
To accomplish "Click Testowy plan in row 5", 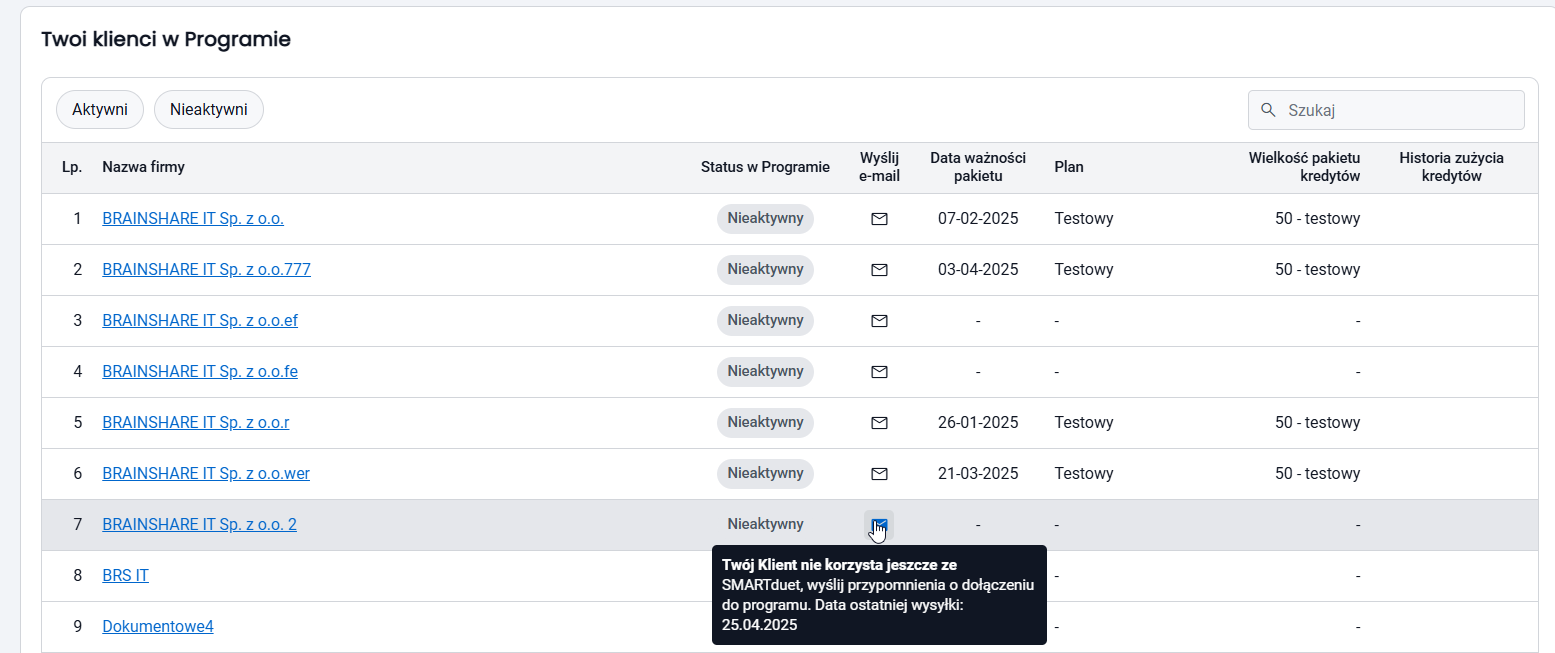I will [1084, 422].
